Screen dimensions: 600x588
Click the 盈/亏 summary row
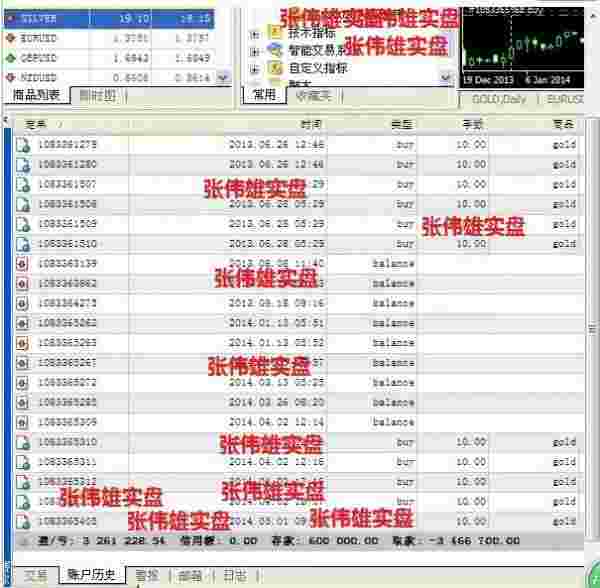click(x=299, y=541)
